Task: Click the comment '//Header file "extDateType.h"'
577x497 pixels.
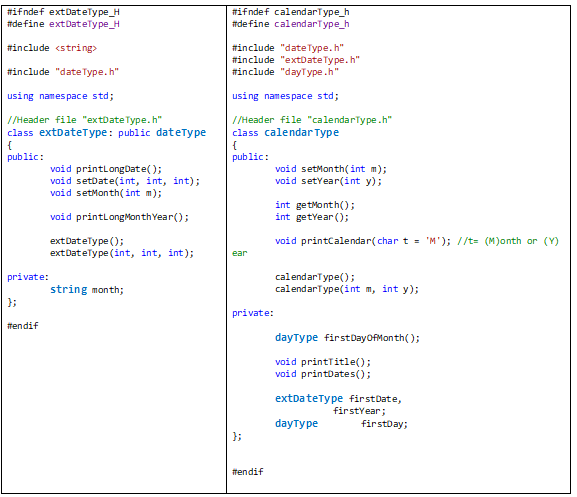Action: [x=85, y=120]
